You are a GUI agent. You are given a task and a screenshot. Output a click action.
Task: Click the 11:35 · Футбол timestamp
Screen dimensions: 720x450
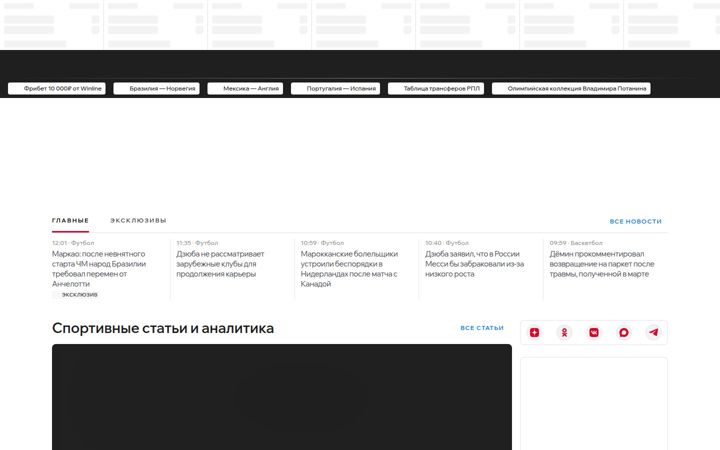[x=197, y=243]
